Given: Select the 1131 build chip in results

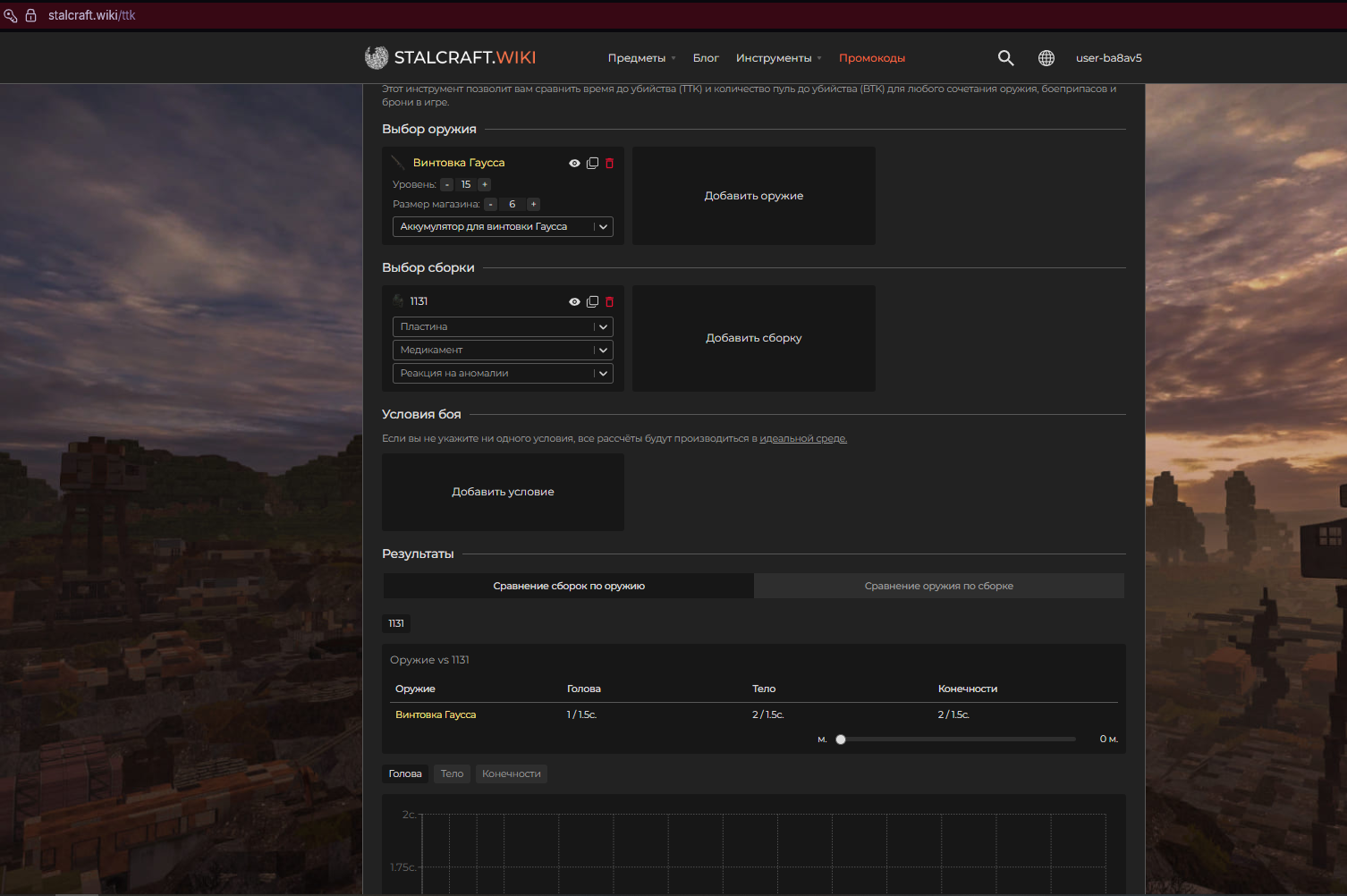Looking at the screenshot, I should click(396, 623).
